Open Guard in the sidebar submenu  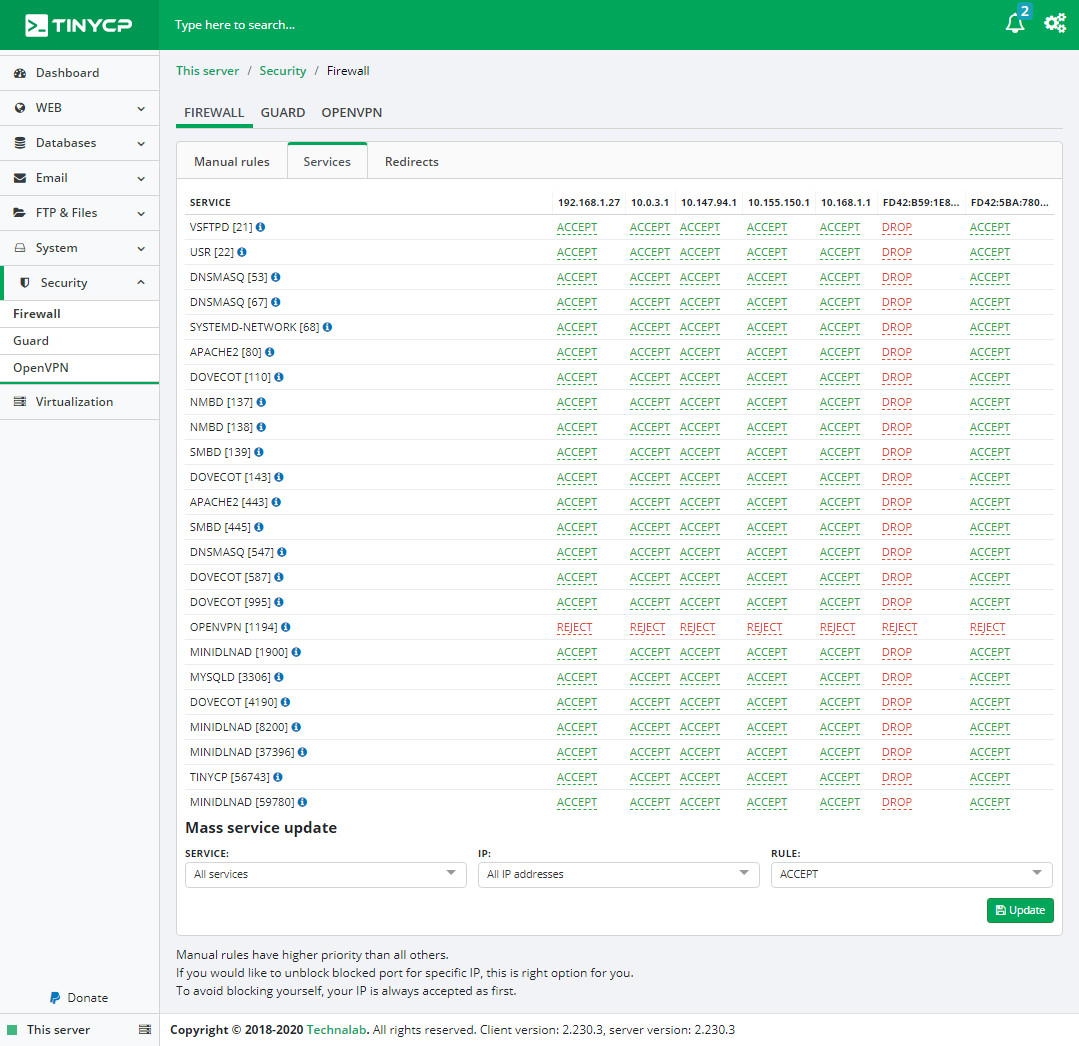click(80, 341)
